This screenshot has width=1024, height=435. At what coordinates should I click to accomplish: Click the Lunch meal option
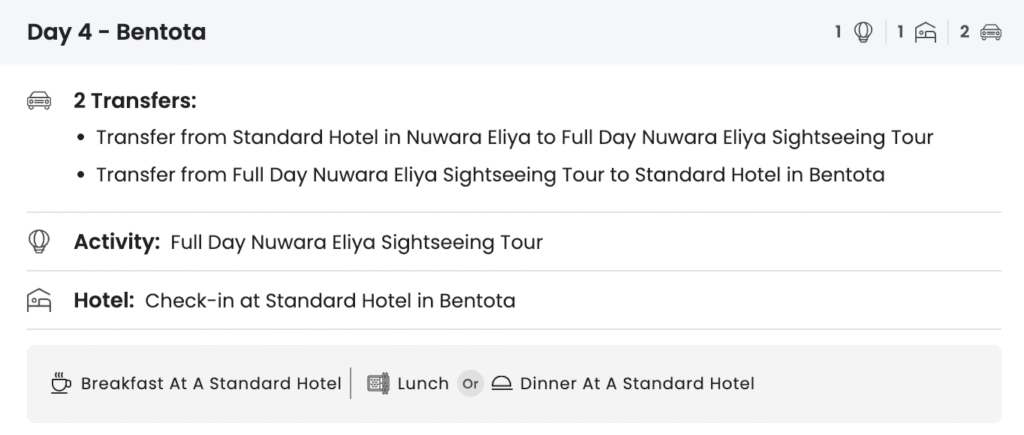(x=422, y=383)
